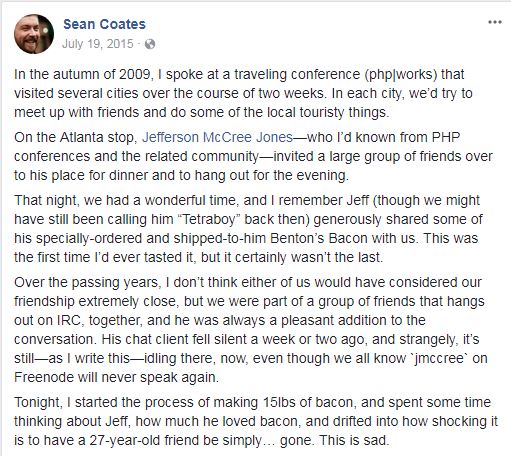Click the nickname “Tetraboy” in the text

(x=210, y=219)
